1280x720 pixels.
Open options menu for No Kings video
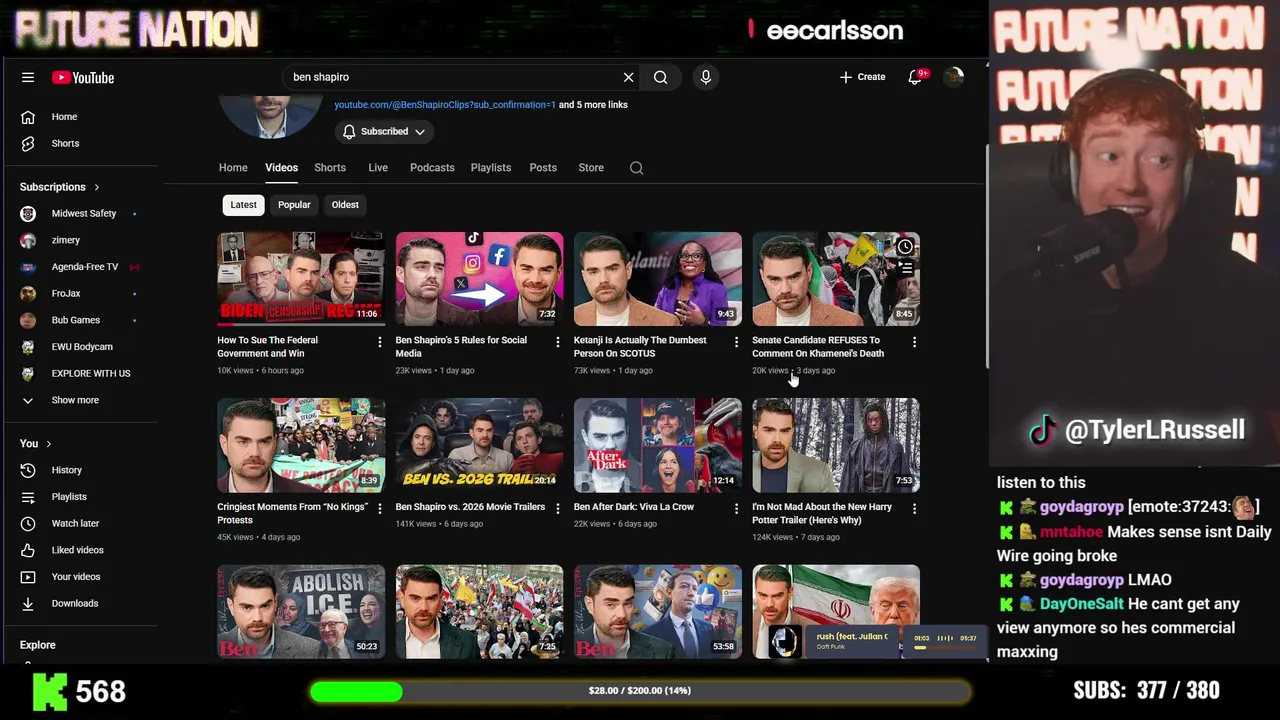(x=379, y=509)
